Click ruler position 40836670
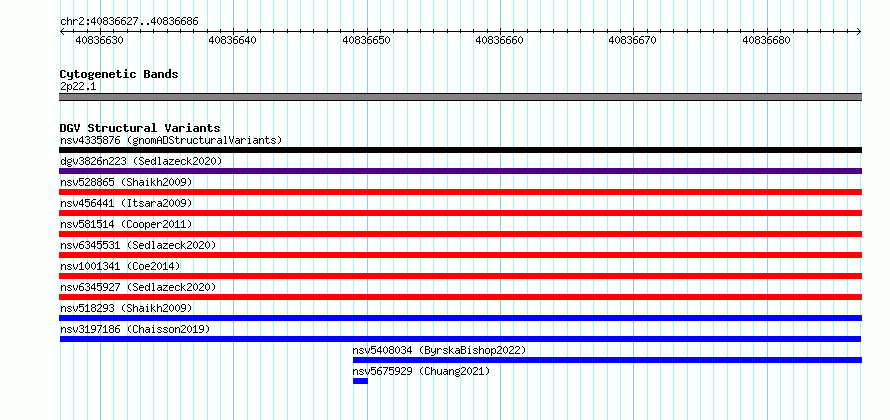 [632, 40]
